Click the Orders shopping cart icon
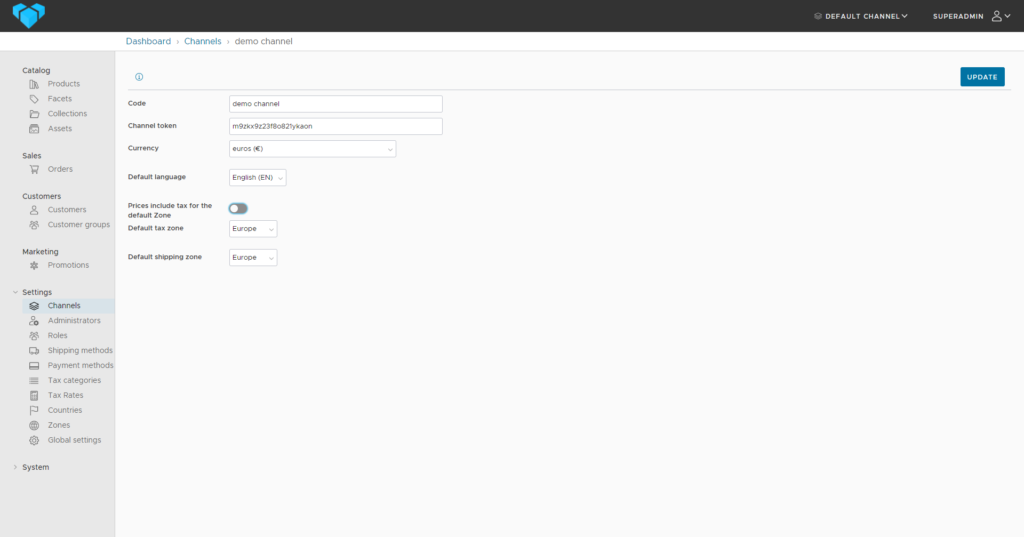The height and width of the screenshot is (537, 1024). tap(34, 170)
